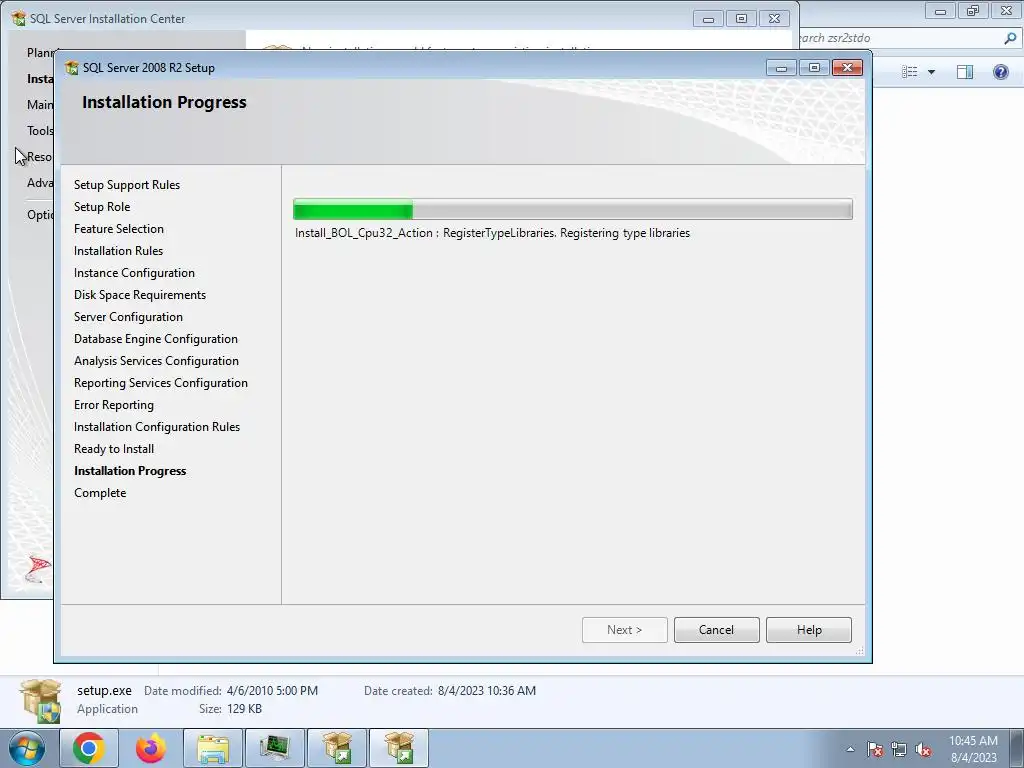This screenshot has height=768, width=1024.
Task: Open the clock showing 10:45 AM
Action: click(973, 748)
